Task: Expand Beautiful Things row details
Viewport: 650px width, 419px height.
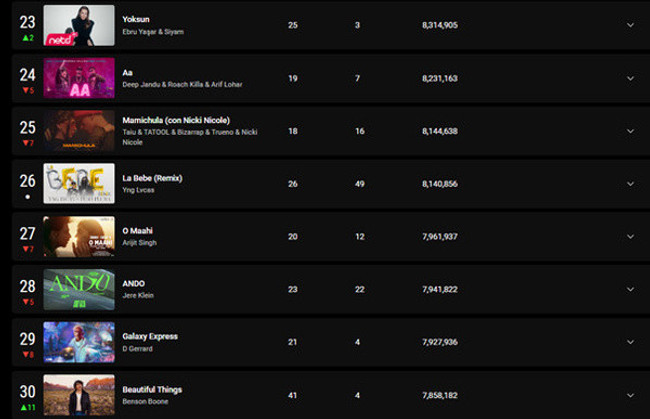Action: click(630, 395)
